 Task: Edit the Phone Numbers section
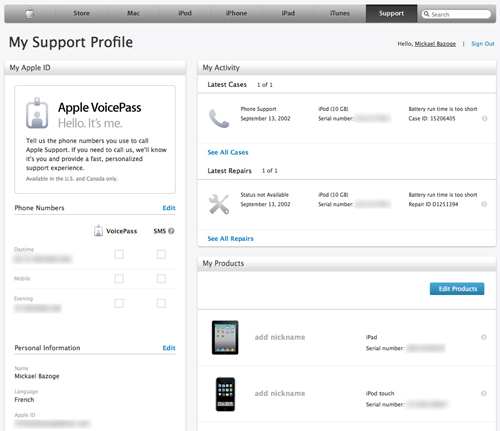169,208
